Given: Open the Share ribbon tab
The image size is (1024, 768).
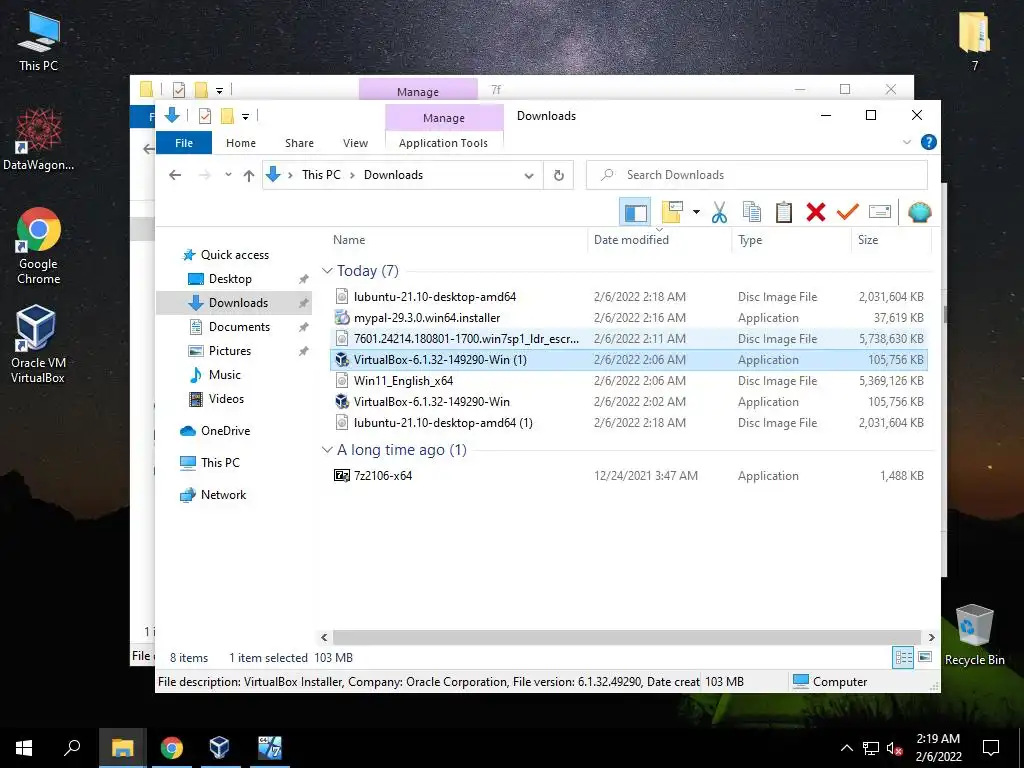Looking at the screenshot, I should tap(299, 142).
